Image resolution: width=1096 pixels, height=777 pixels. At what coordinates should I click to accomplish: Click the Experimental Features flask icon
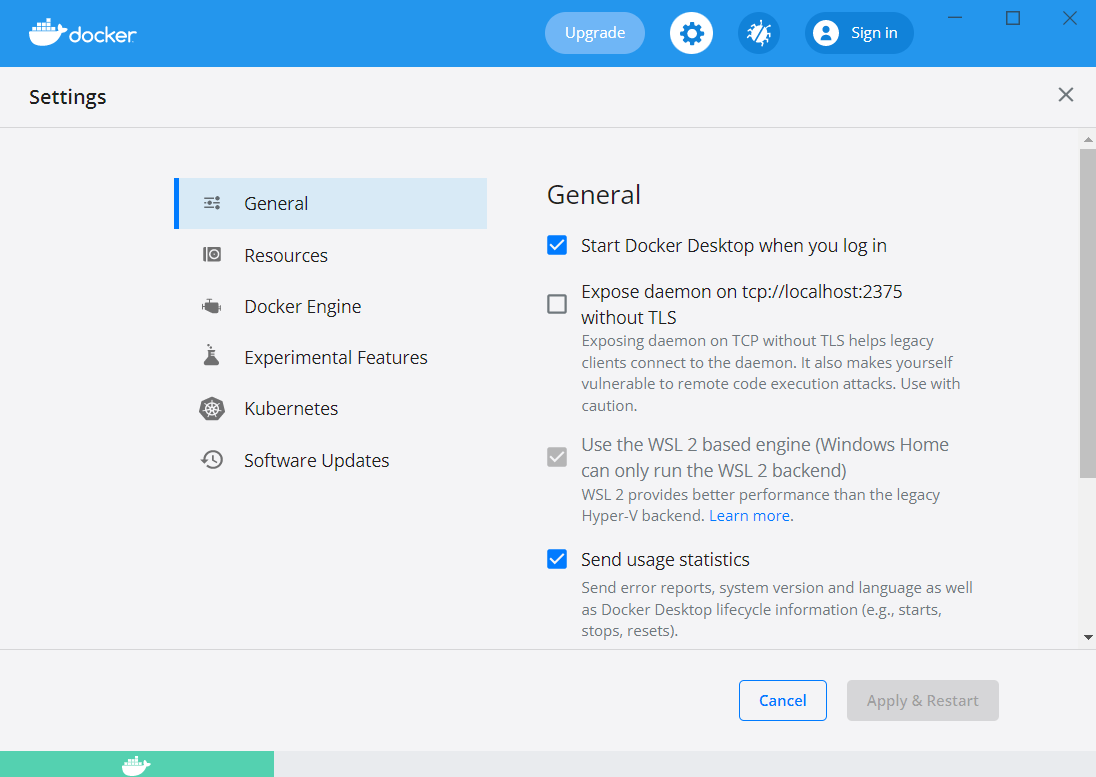[x=211, y=356]
